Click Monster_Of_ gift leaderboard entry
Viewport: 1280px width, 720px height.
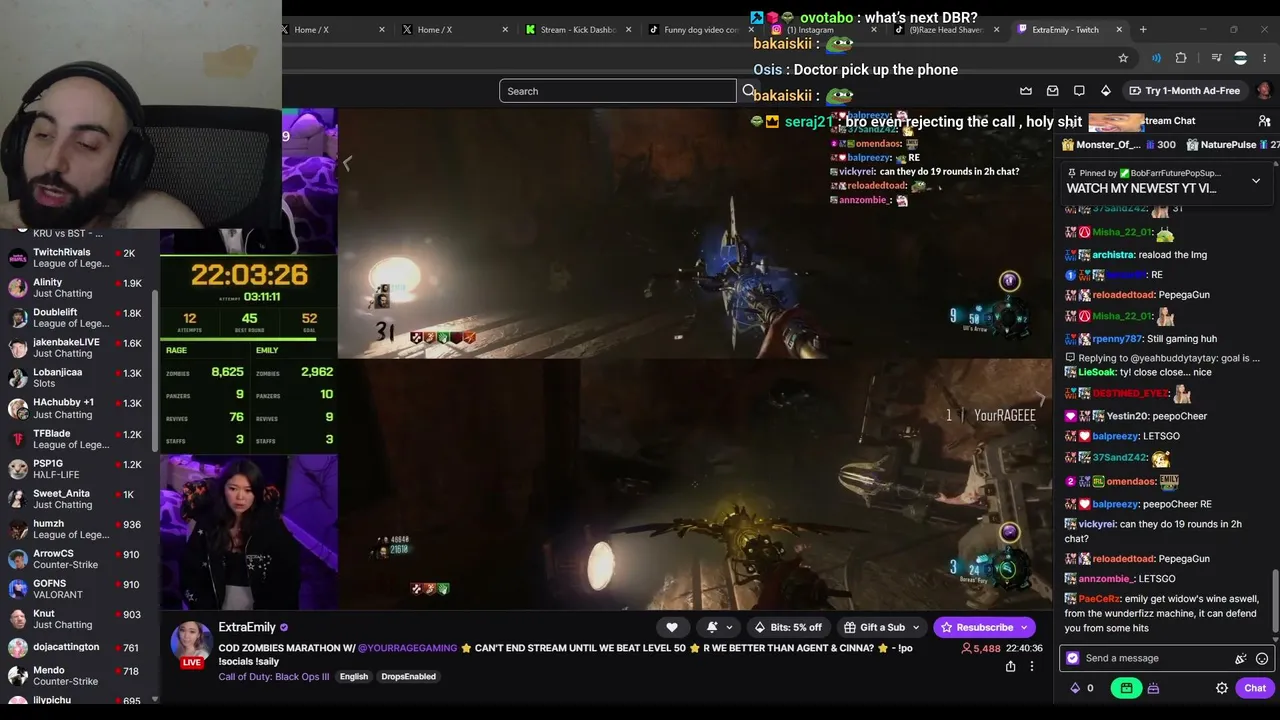pos(1118,145)
